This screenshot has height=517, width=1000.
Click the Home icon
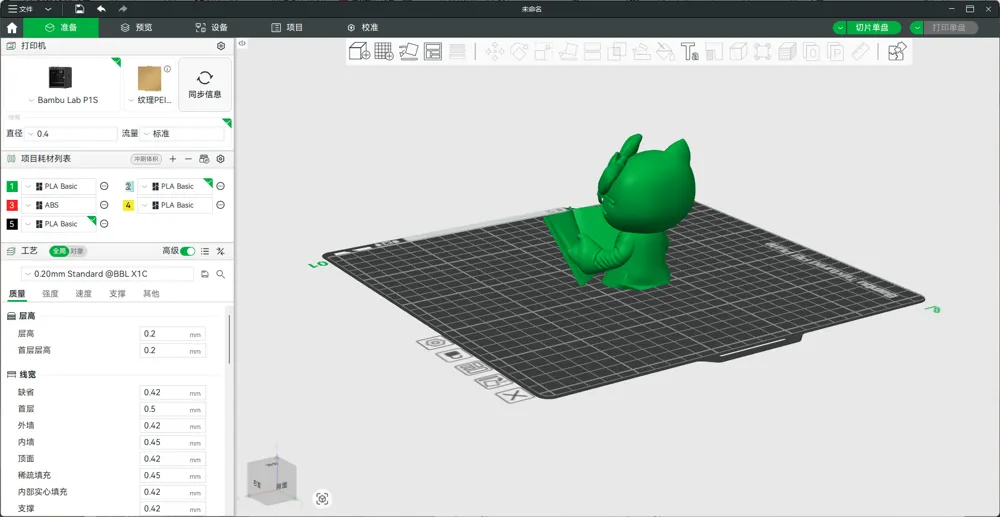[x=11, y=28]
